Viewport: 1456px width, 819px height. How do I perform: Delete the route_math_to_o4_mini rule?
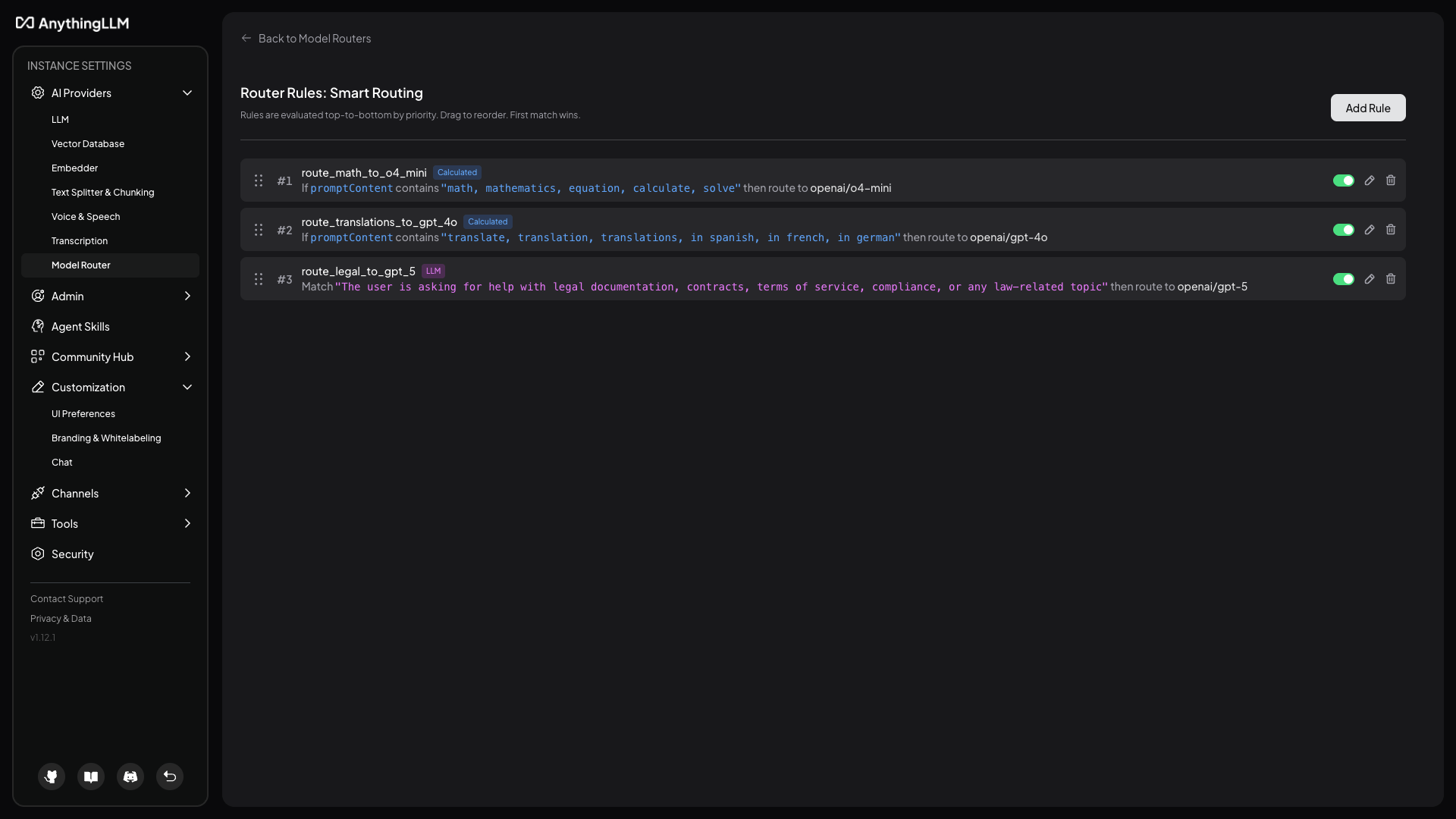1391,180
